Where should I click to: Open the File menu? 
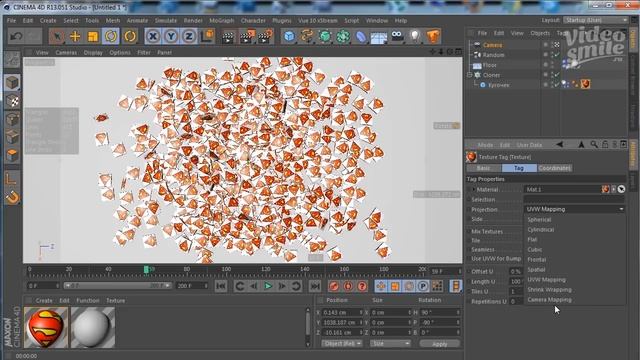tap(11, 20)
